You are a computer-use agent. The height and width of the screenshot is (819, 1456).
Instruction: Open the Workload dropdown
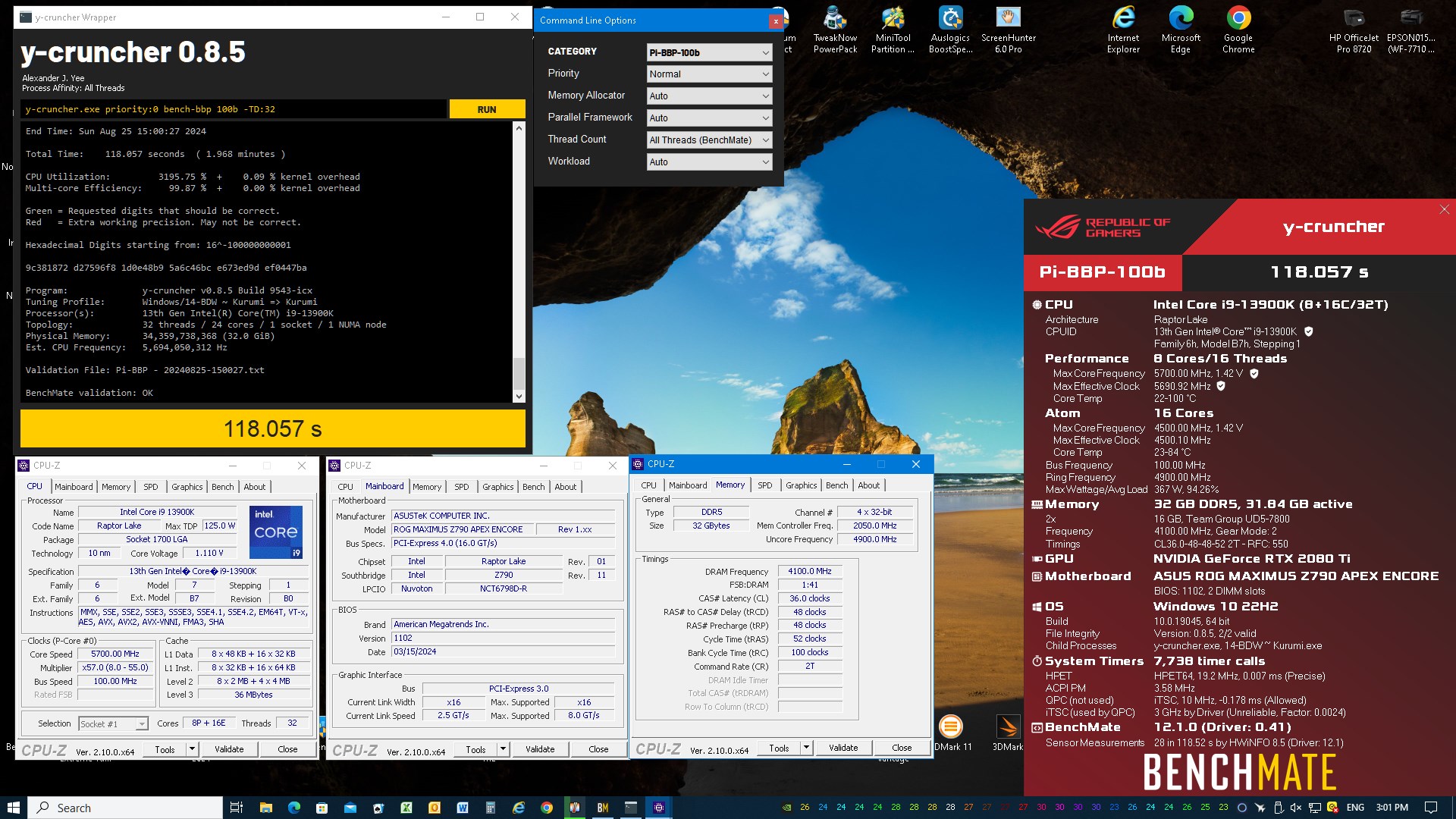(709, 162)
